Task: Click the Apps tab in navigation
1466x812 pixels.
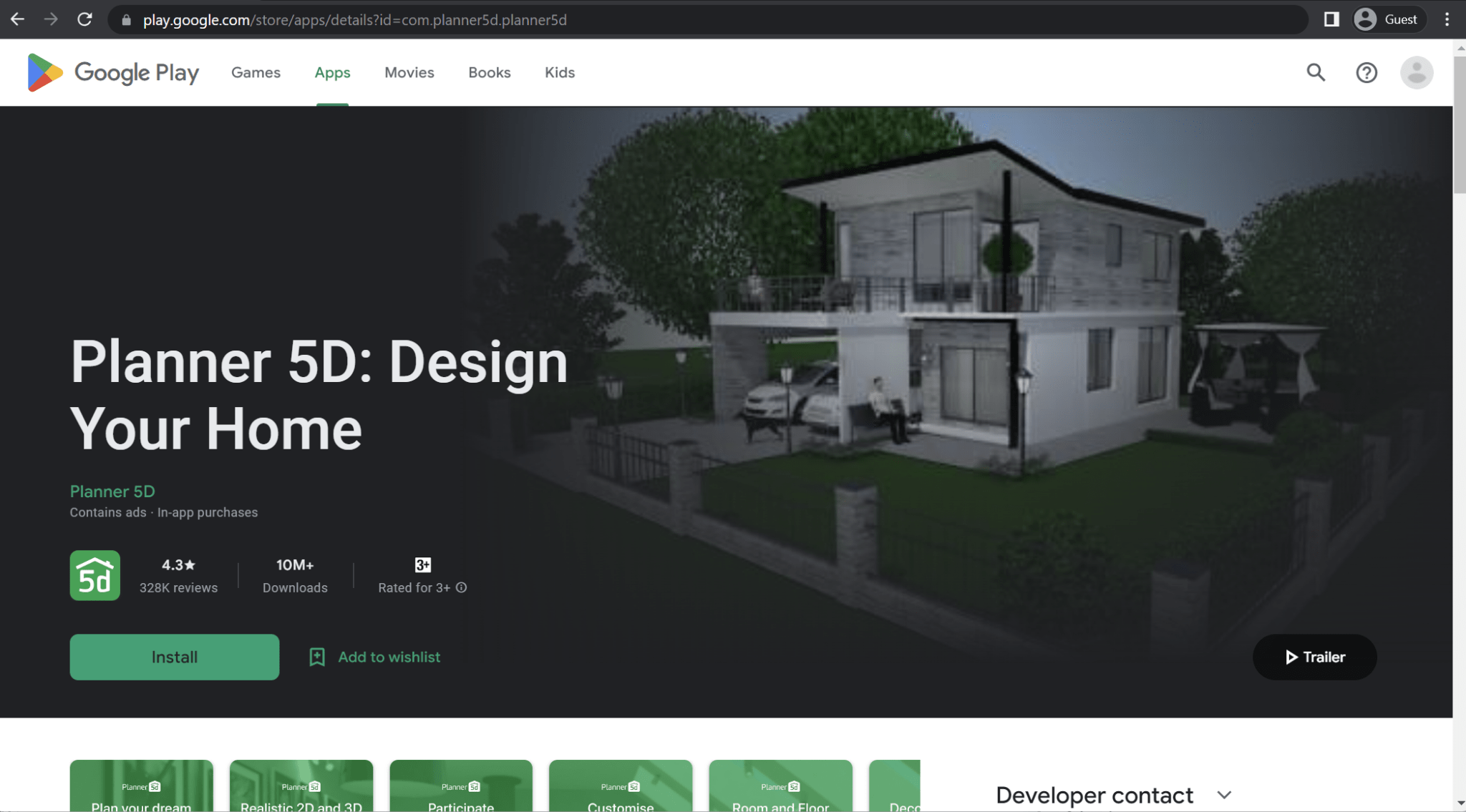Action: pos(332,72)
